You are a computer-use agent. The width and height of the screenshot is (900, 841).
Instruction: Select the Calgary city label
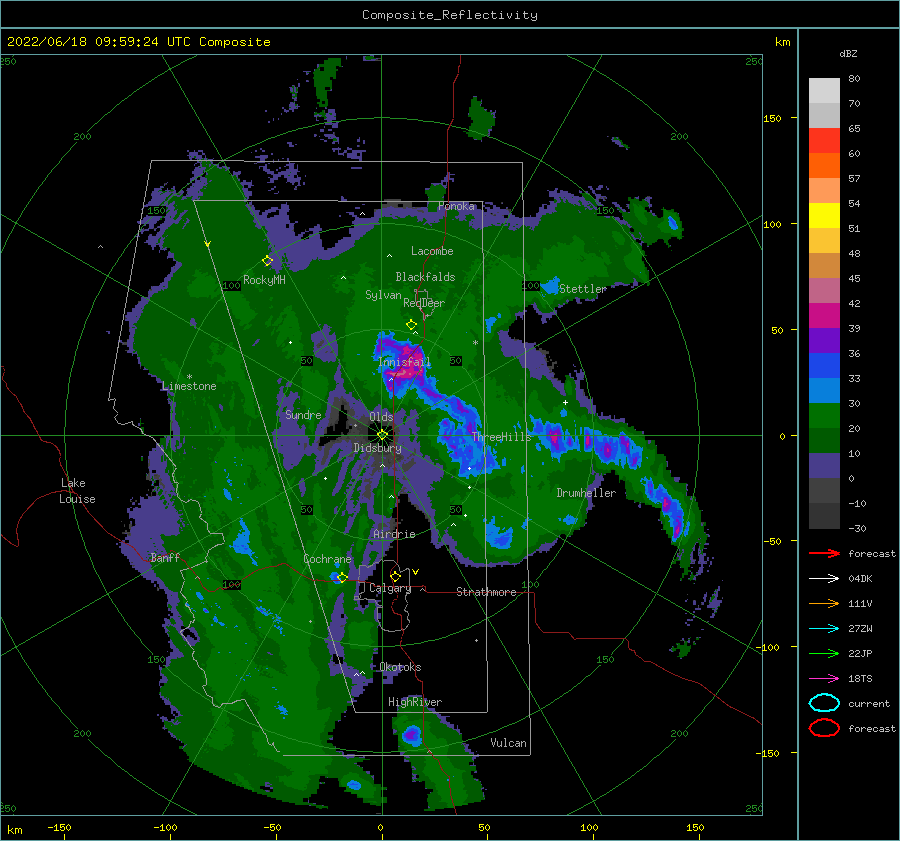point(390,588)
